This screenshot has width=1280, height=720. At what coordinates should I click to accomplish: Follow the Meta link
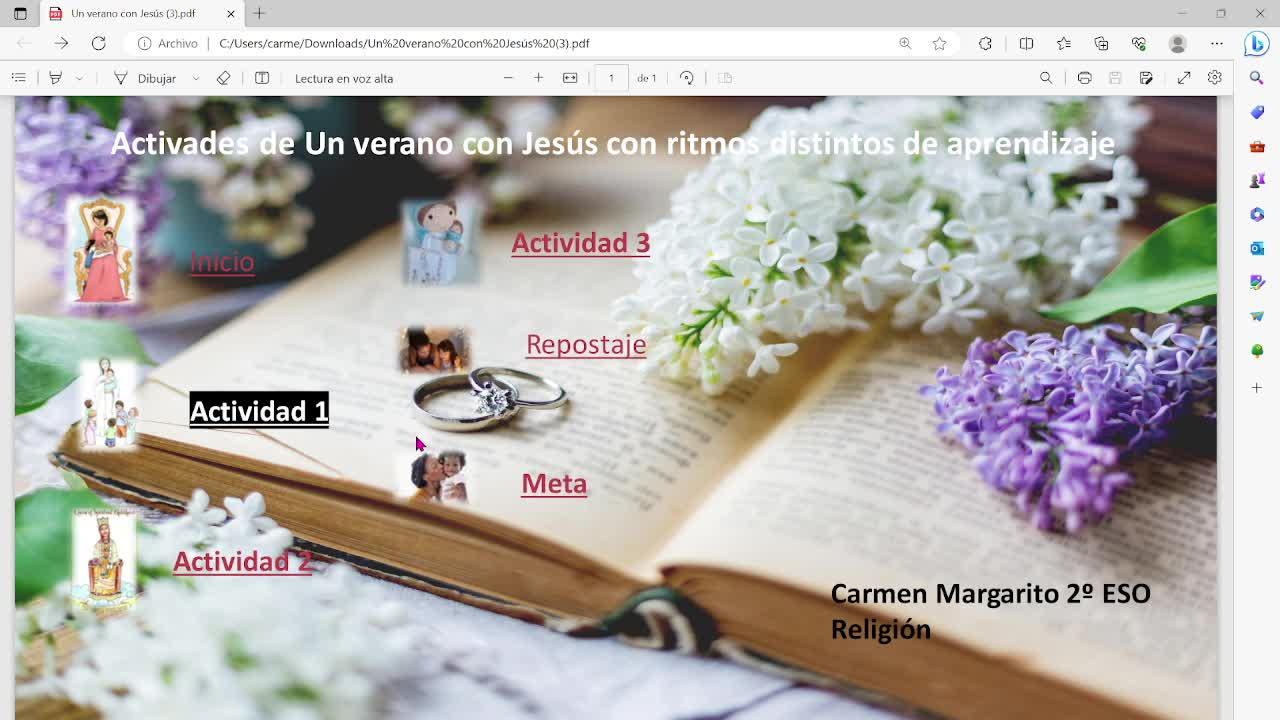pos(554,483)
